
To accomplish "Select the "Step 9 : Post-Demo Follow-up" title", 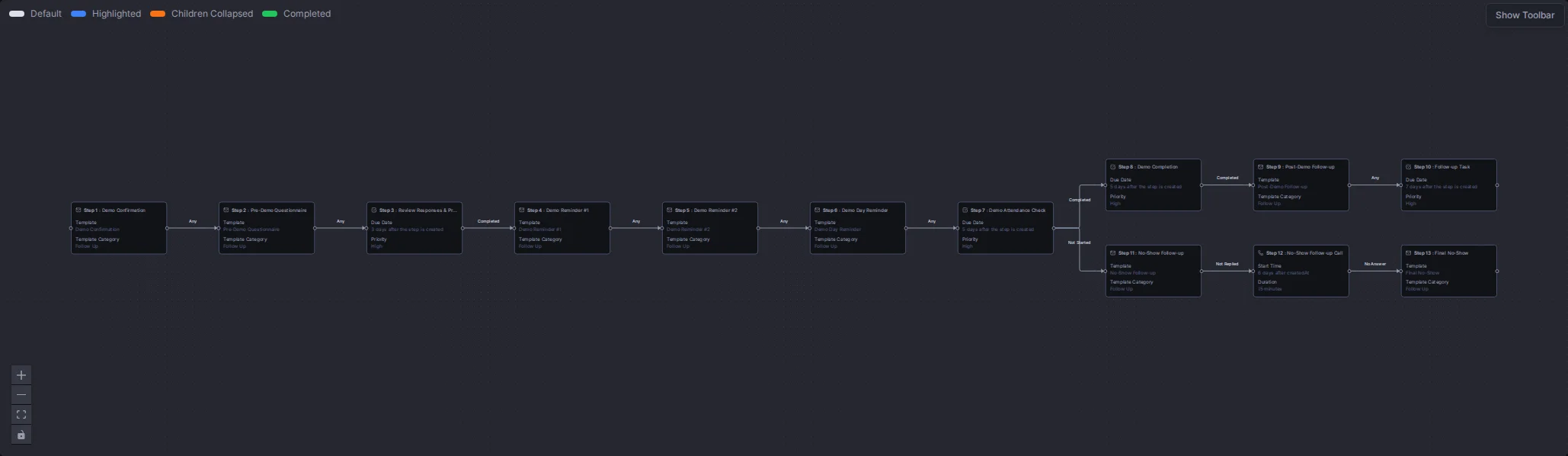I will pos(1300,166).
